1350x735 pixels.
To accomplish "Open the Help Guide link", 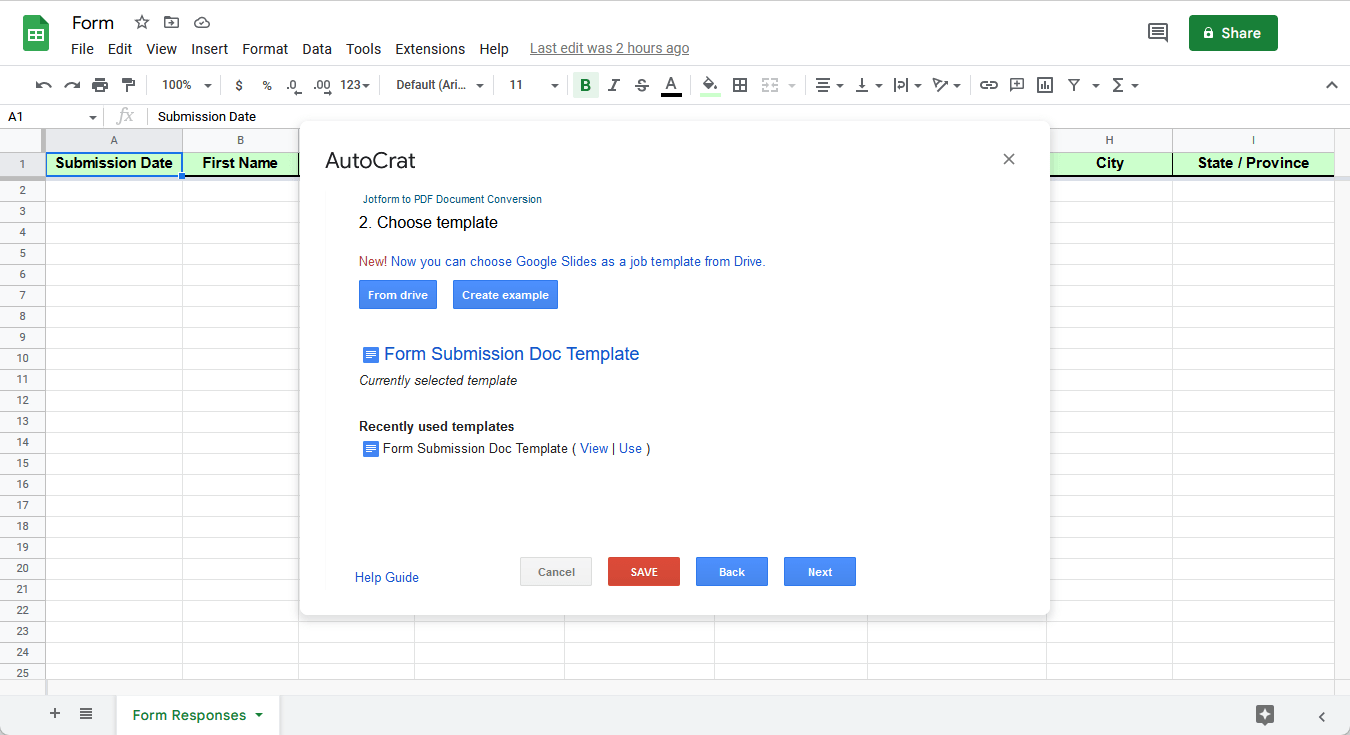I will 387,577.
